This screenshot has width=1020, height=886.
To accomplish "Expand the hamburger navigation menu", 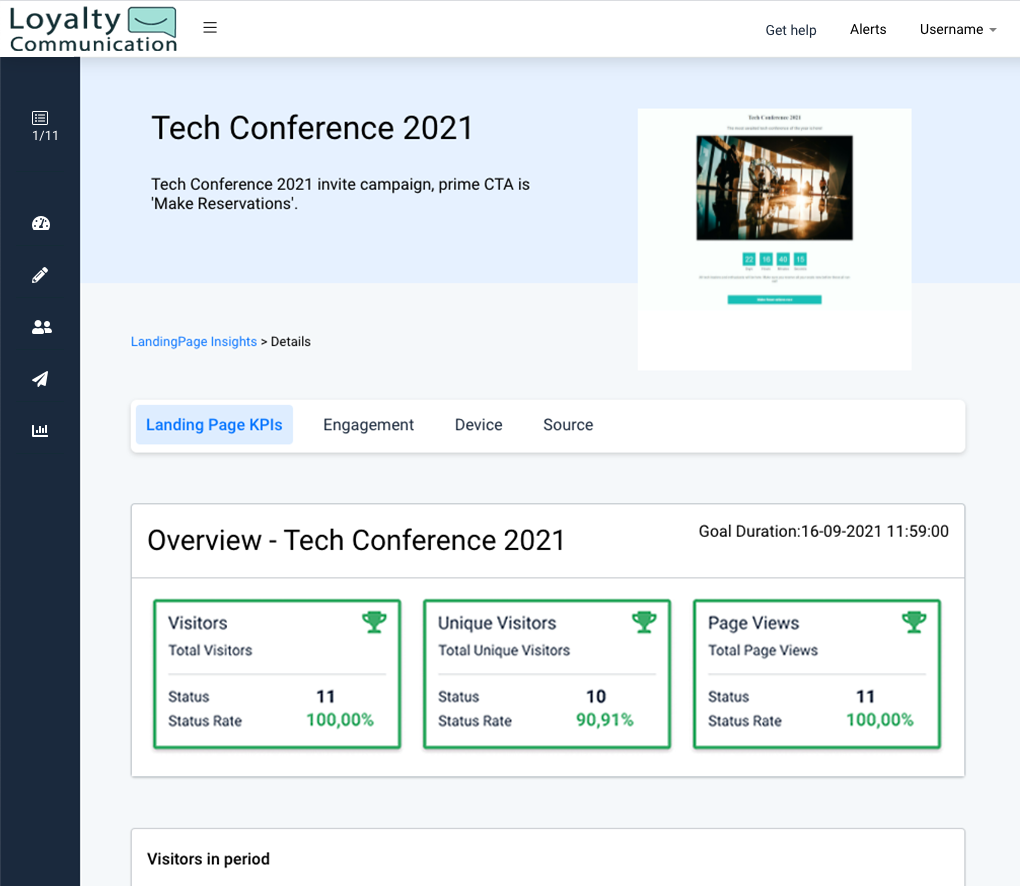I will pos(210,27).
